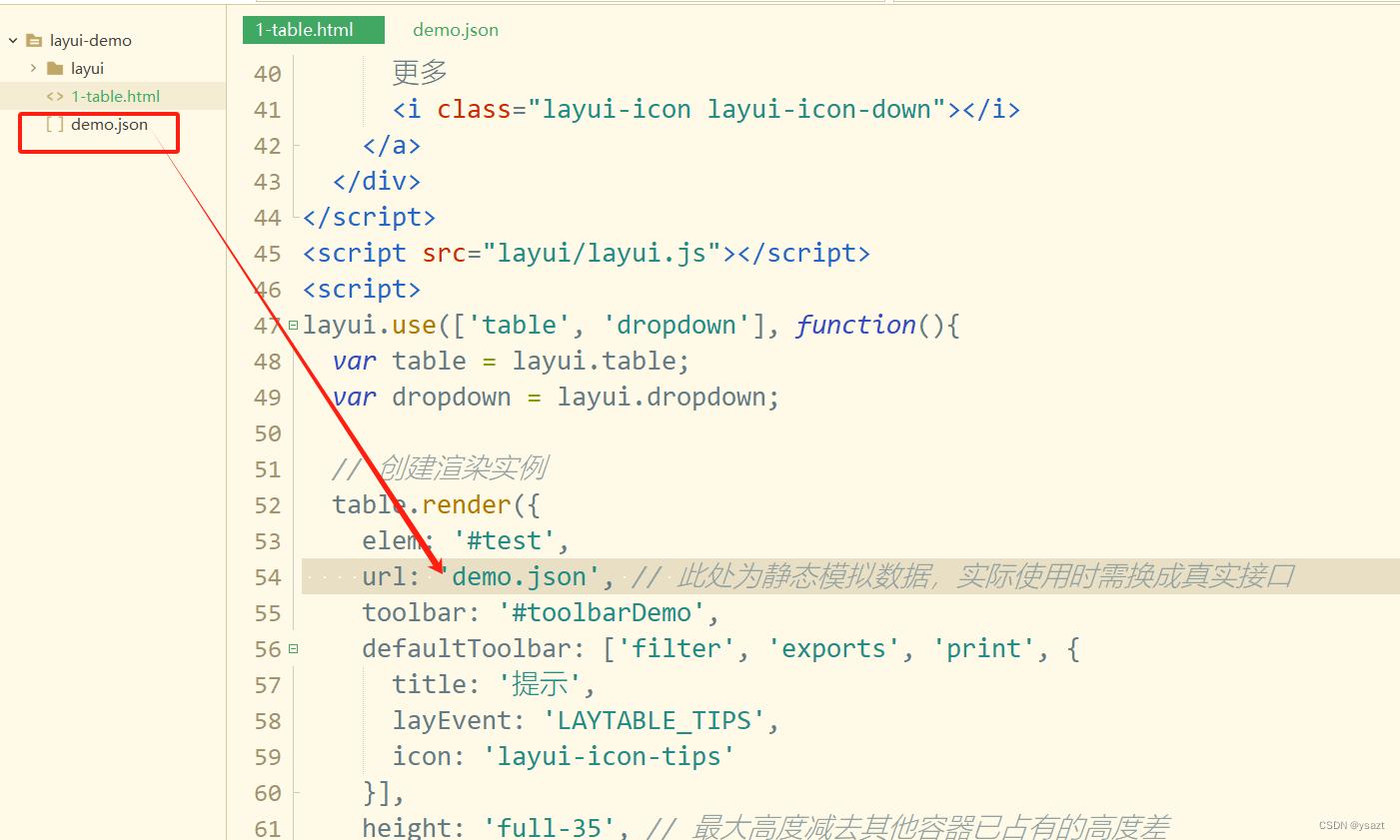Expand the layui folder chevron
This screenshot has height=840, width=1400.
33,68
